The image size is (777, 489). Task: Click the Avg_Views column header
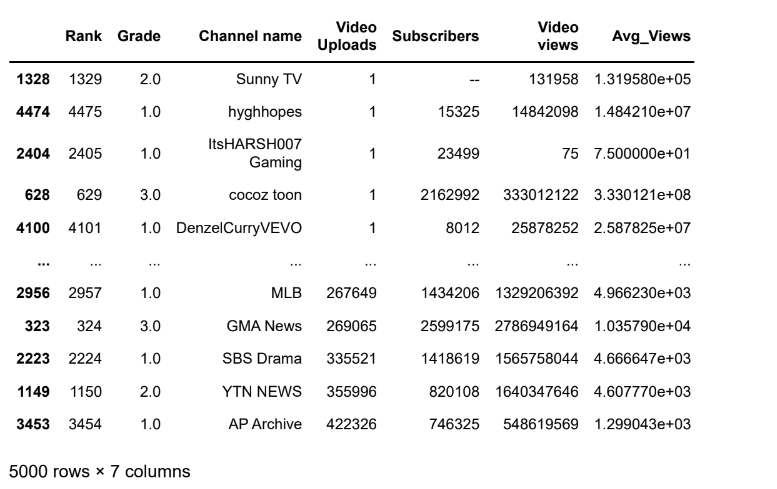(651, 36)
